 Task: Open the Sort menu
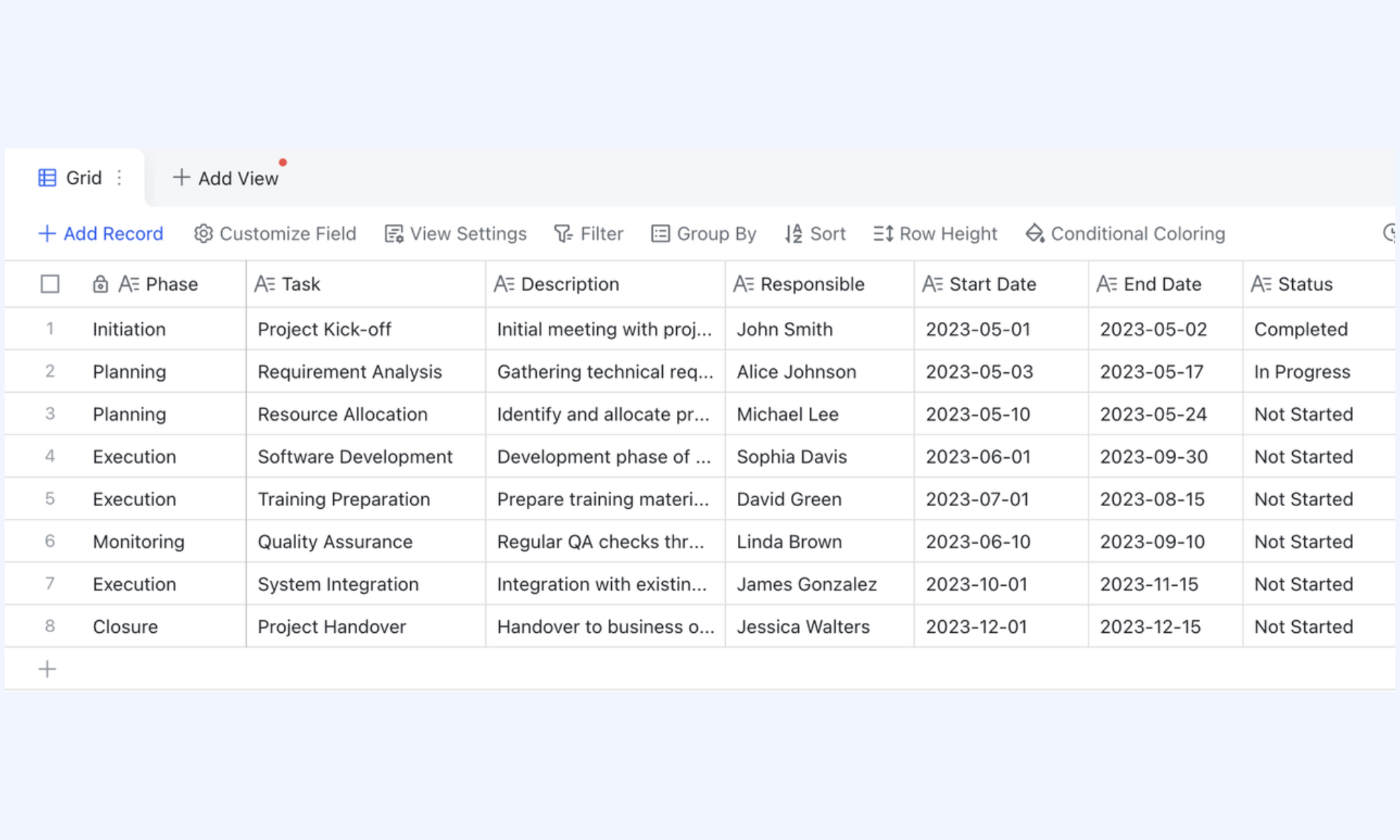pos(815,233)
